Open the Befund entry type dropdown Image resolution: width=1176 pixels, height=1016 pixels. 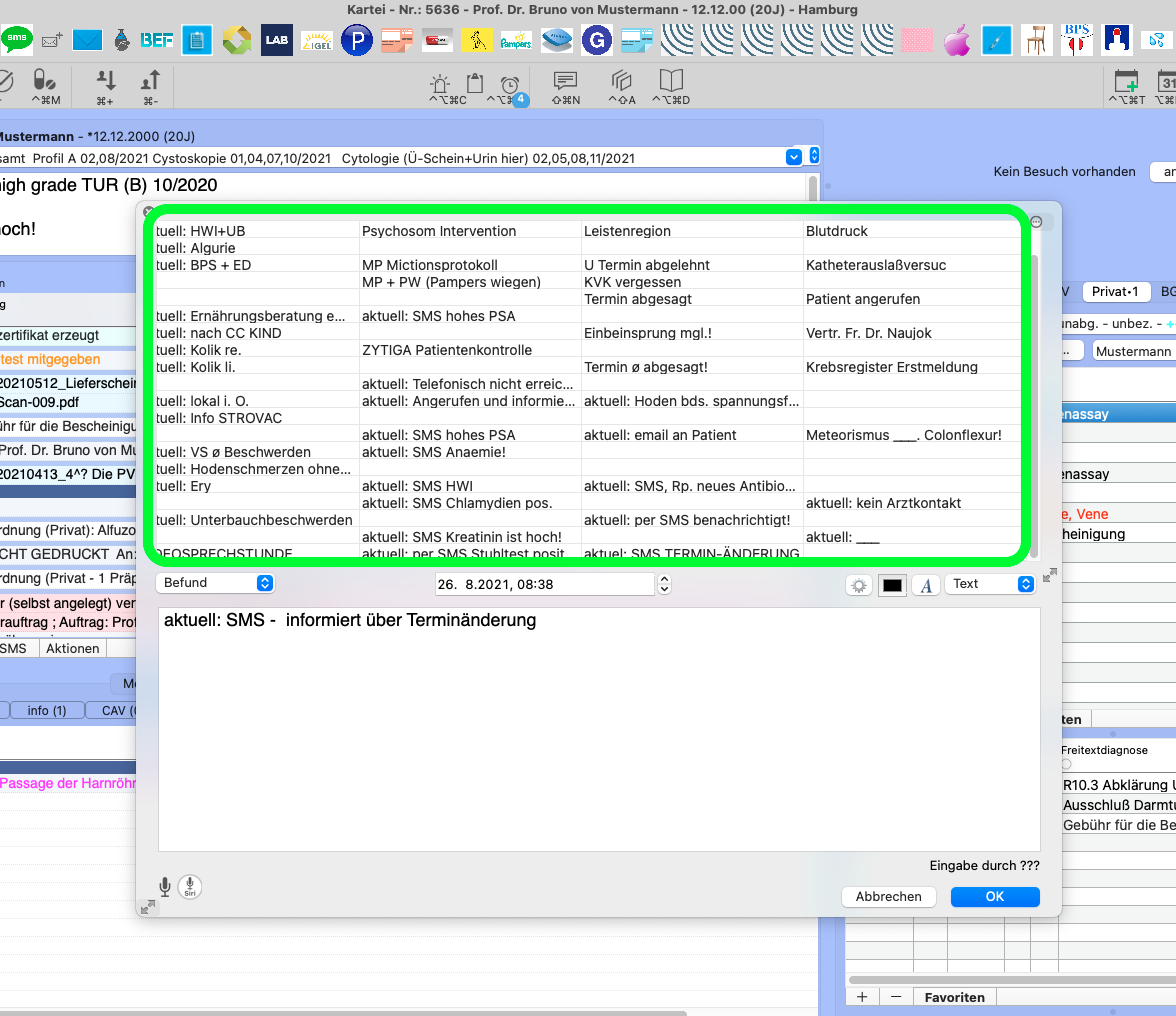[x=215, y=583]
